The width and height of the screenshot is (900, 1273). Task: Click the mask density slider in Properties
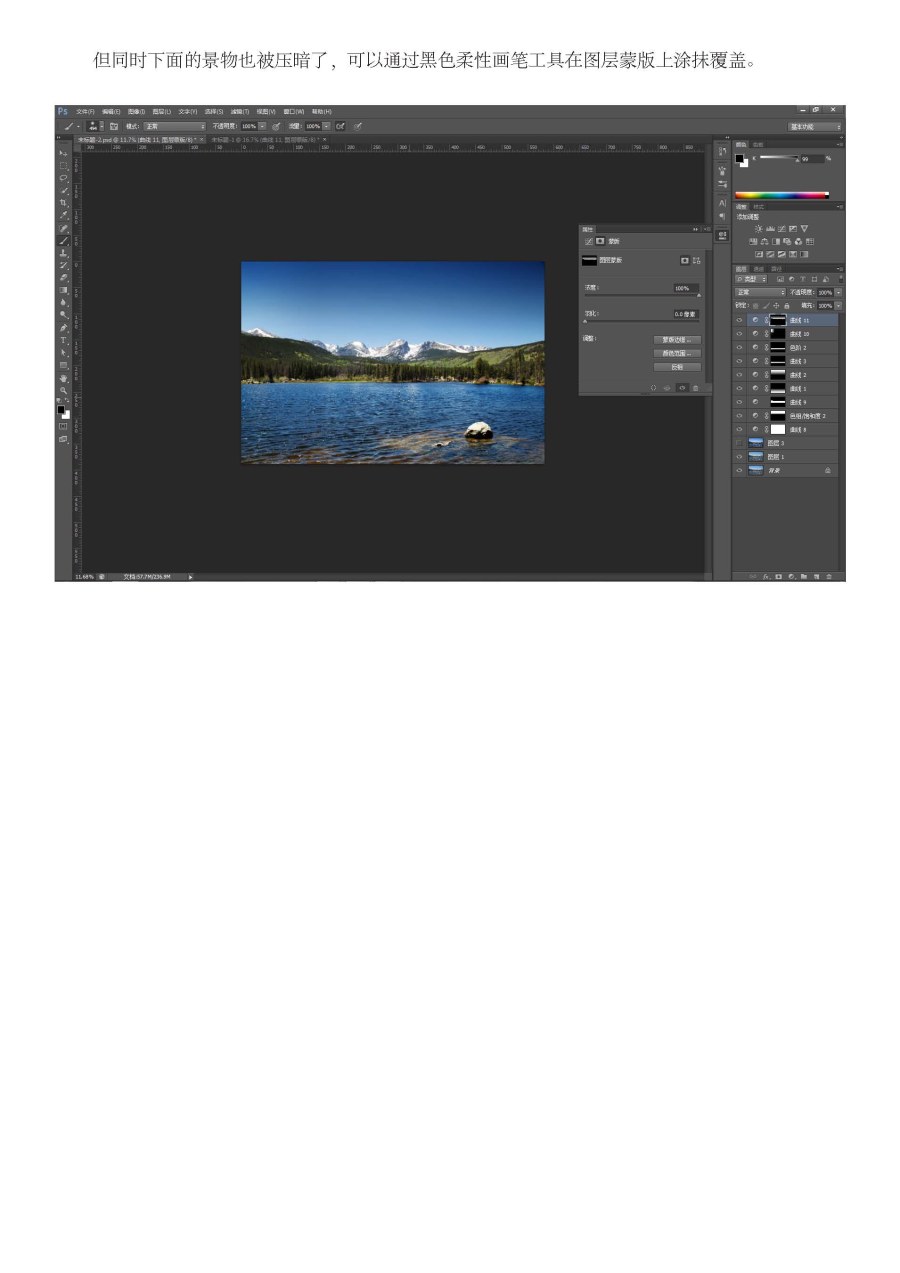click(642, 296)
